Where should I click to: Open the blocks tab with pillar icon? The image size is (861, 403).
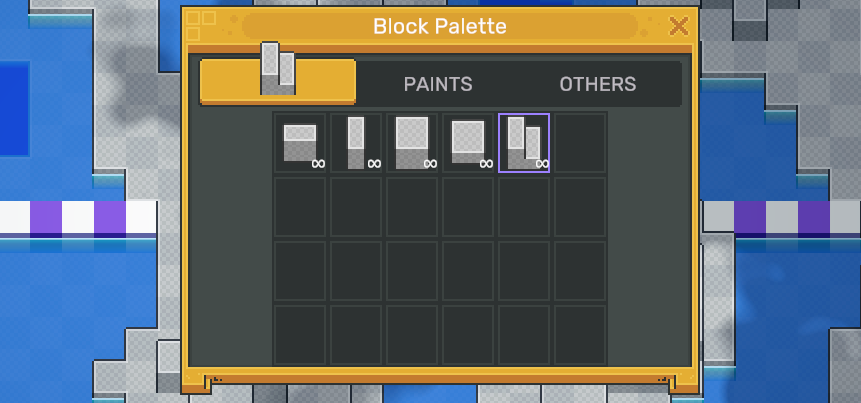(x=278, y=82)
